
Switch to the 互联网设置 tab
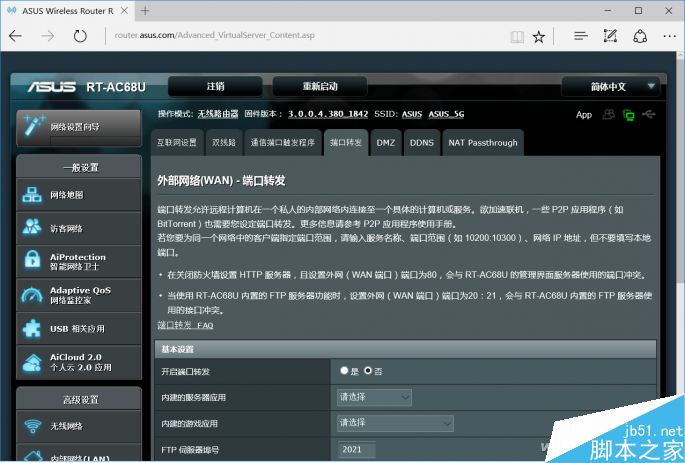[177, 143]
